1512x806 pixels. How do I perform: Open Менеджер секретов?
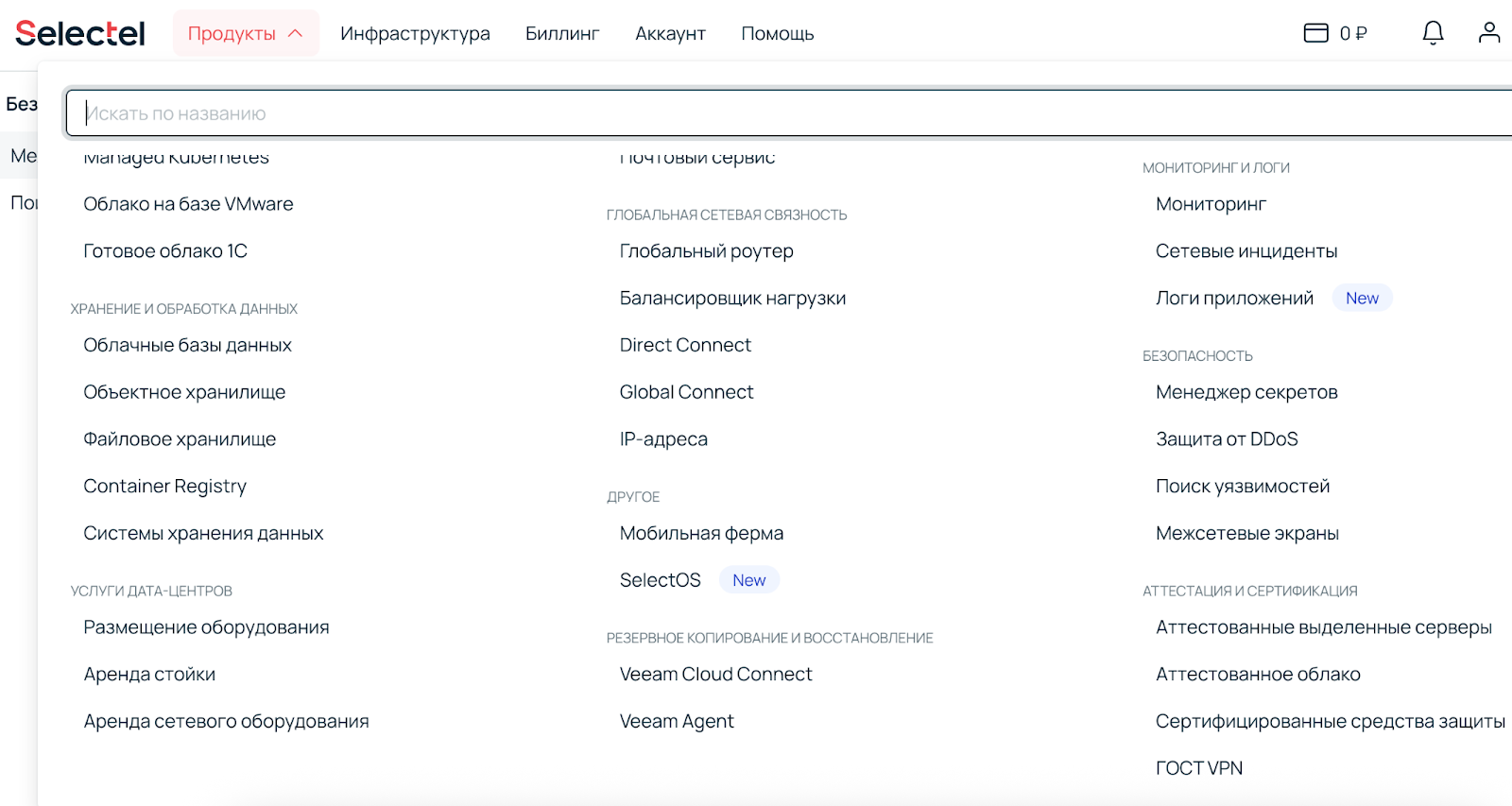(1246, 392)
